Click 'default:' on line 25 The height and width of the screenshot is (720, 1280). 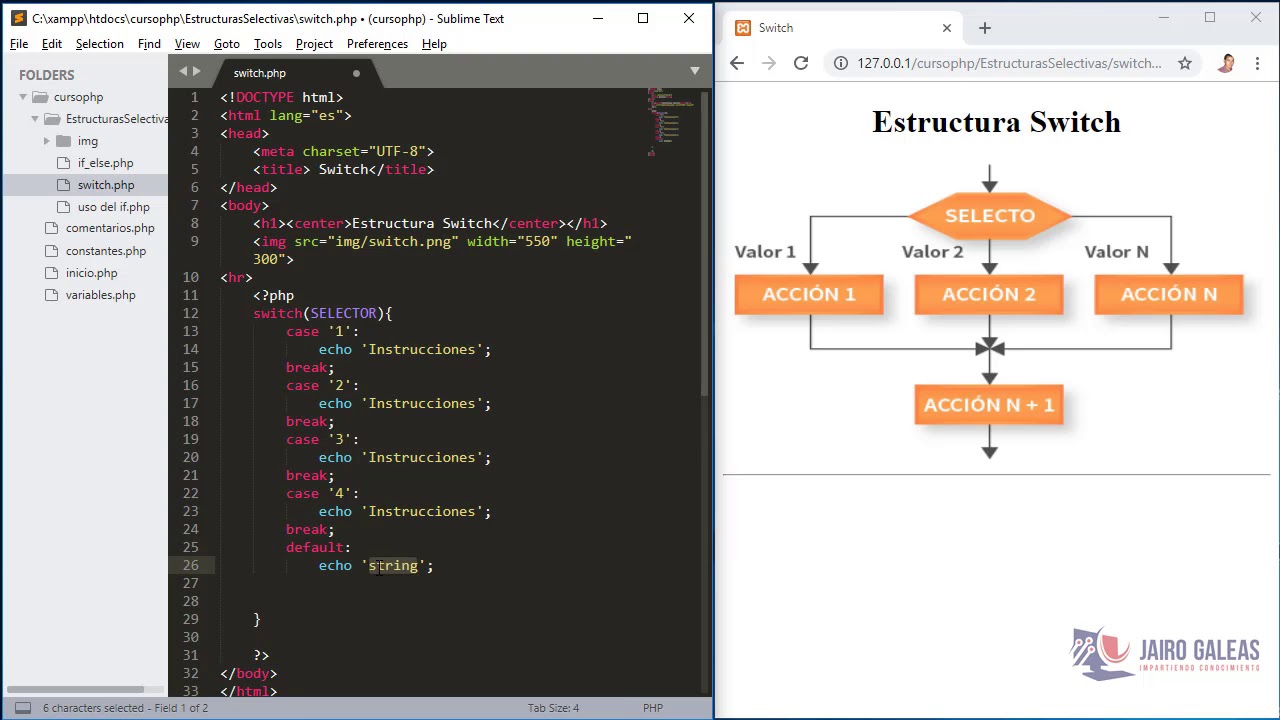[318, 547]
